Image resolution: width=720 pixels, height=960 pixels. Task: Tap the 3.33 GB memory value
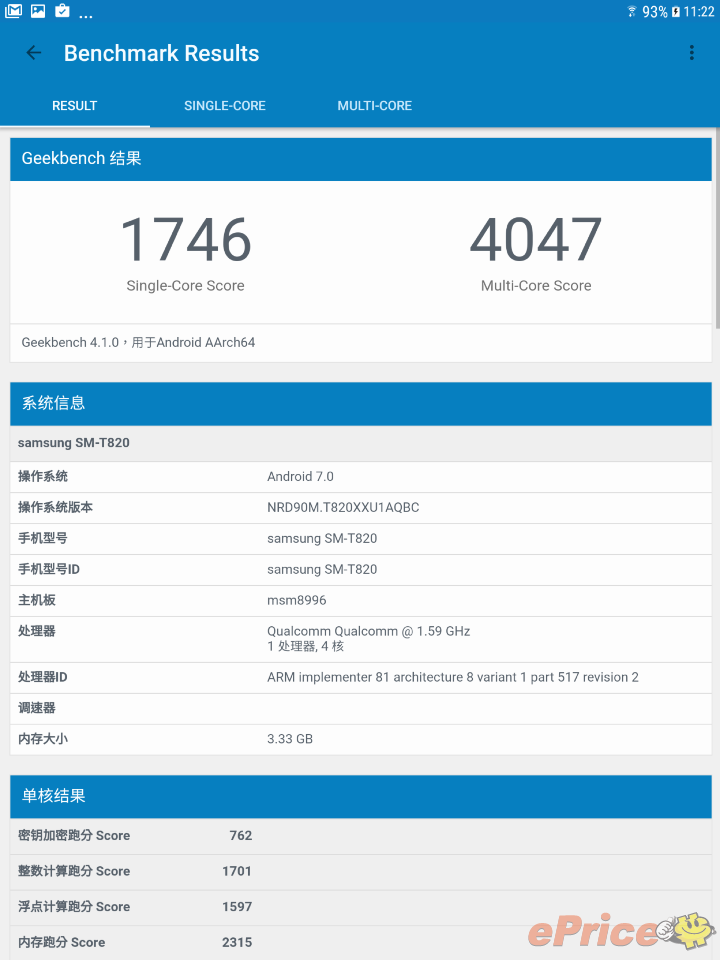coord(290,739)
